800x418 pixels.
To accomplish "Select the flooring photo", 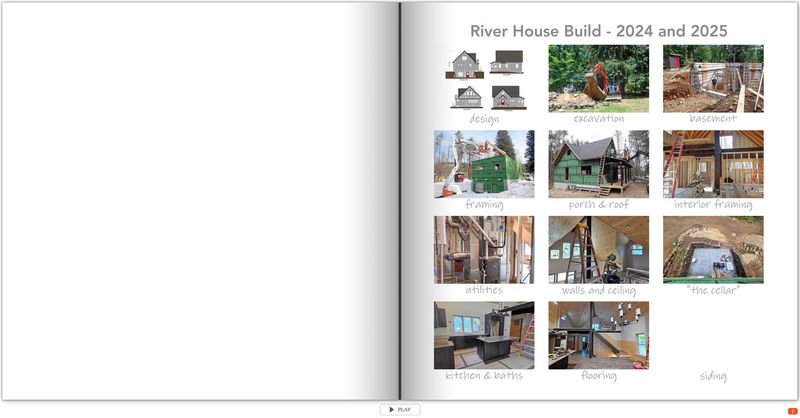I will coord(598,336).
